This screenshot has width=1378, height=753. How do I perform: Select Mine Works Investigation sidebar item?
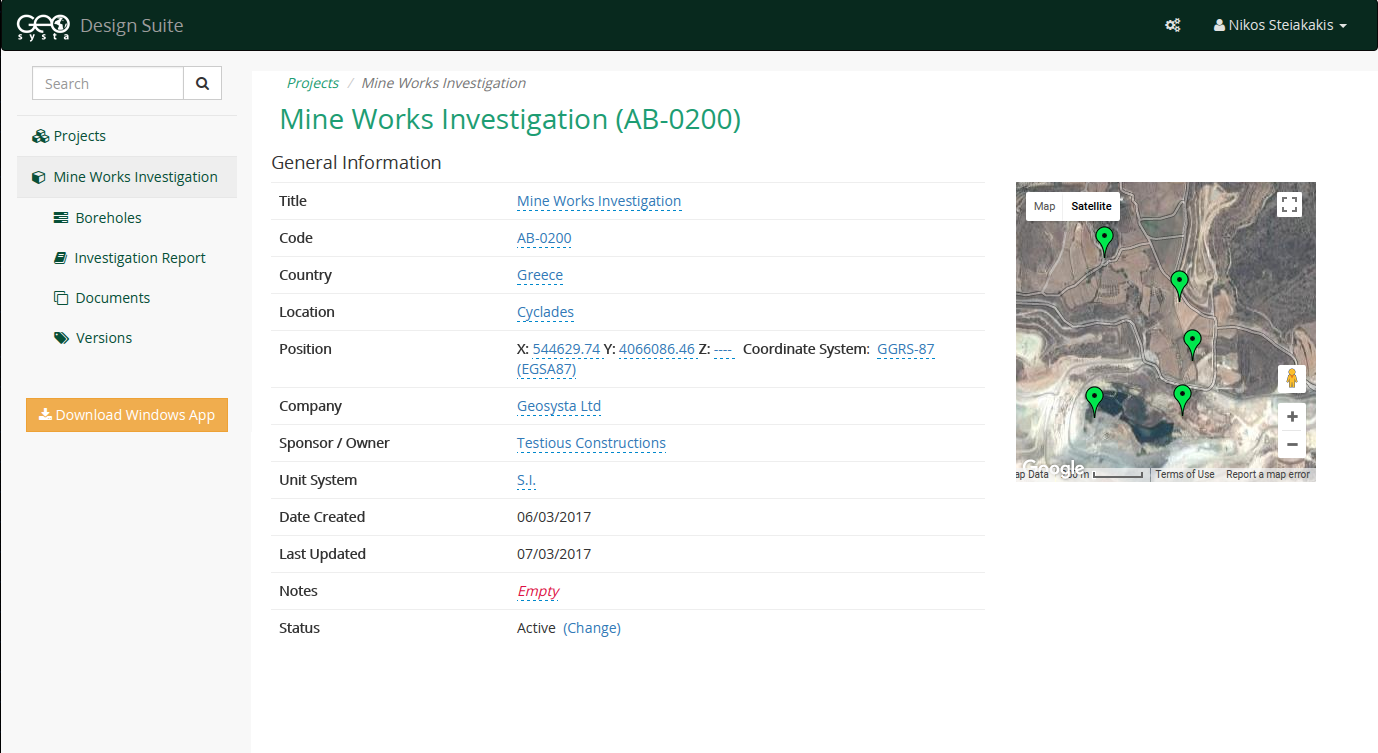click(x=127, y=177)
